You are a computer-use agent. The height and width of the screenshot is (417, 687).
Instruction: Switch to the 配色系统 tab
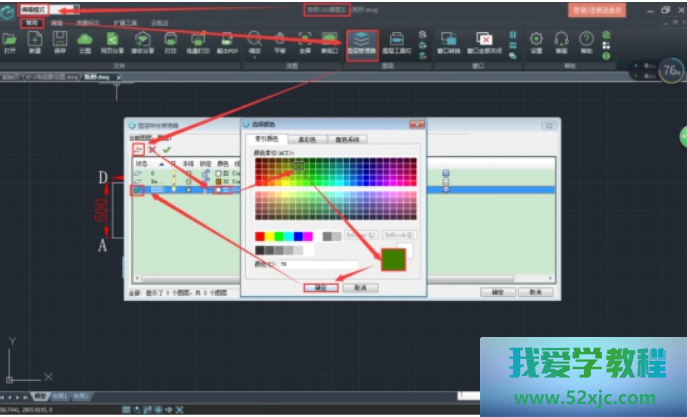tap(345, 139)
